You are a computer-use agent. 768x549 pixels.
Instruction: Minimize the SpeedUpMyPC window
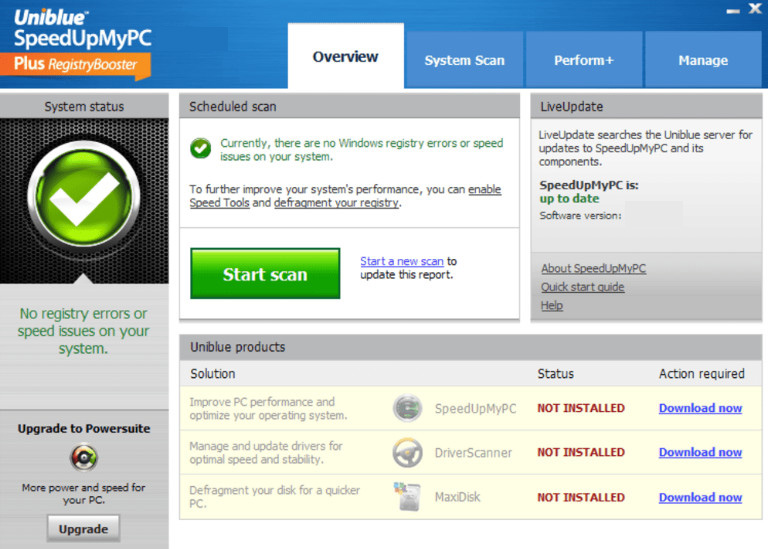pos(733,11)
